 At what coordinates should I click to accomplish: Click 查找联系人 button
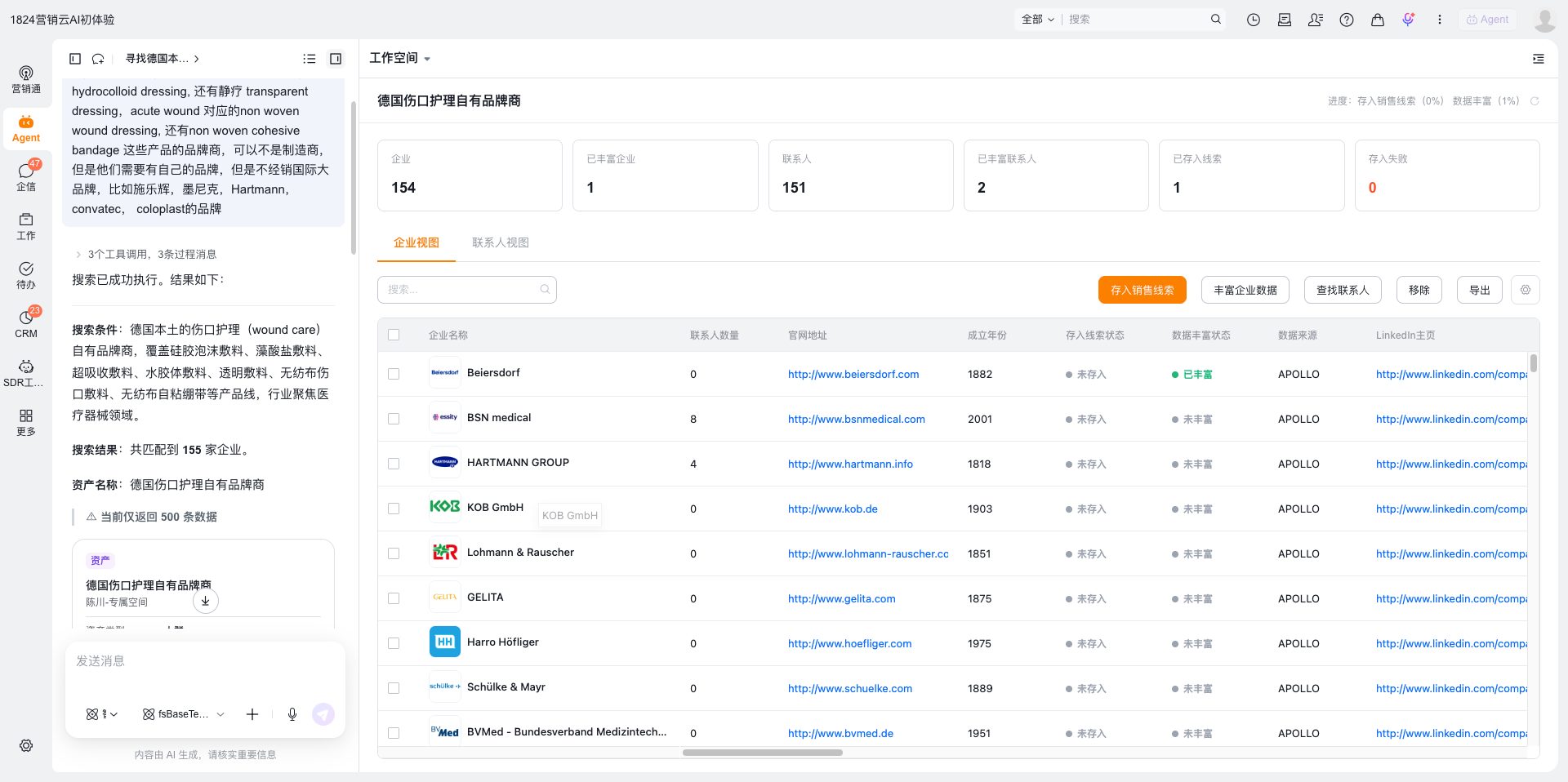tap(1343, 290)
